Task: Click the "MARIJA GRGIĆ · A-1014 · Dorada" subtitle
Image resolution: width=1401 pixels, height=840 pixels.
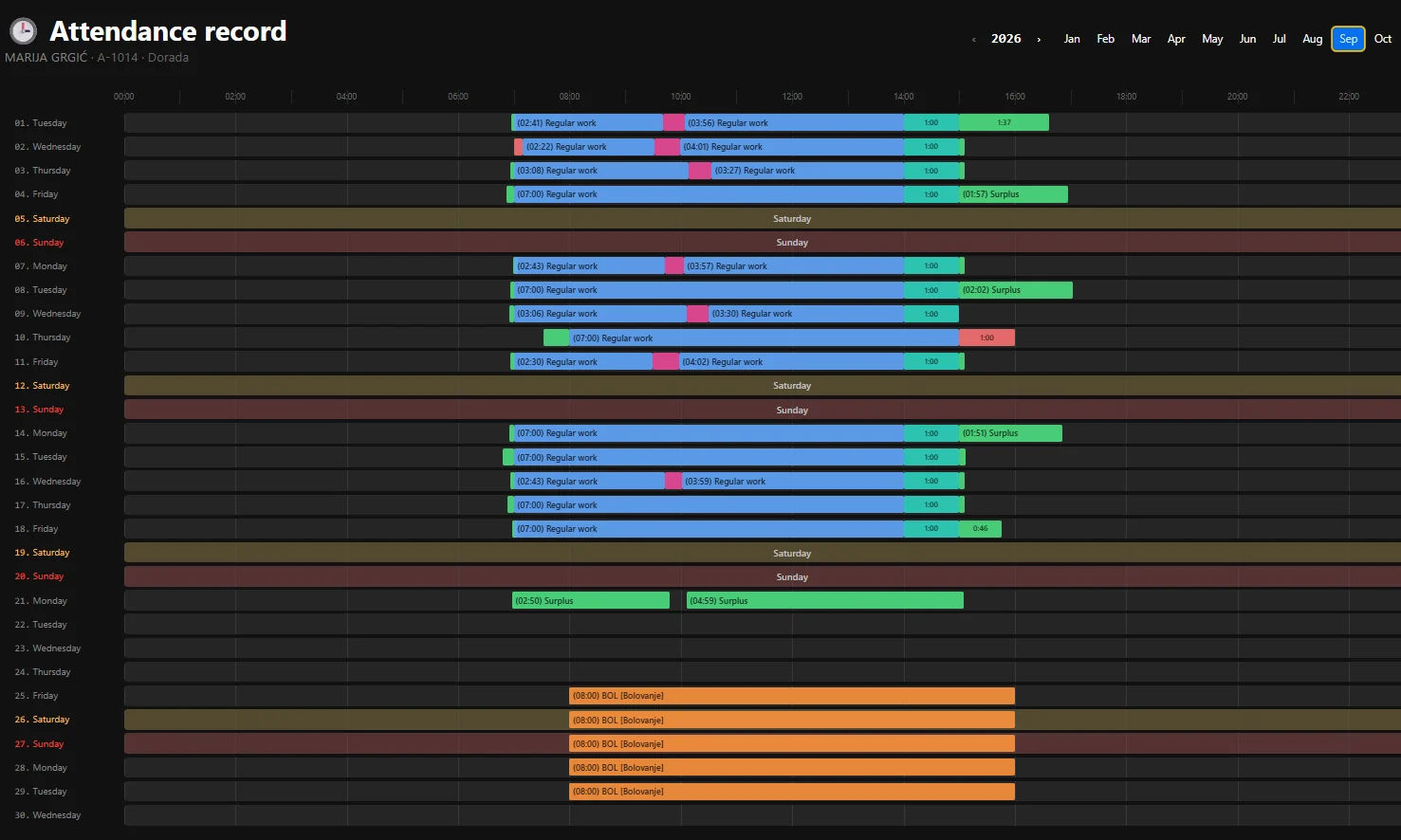Action: click(x=97, y=58)
